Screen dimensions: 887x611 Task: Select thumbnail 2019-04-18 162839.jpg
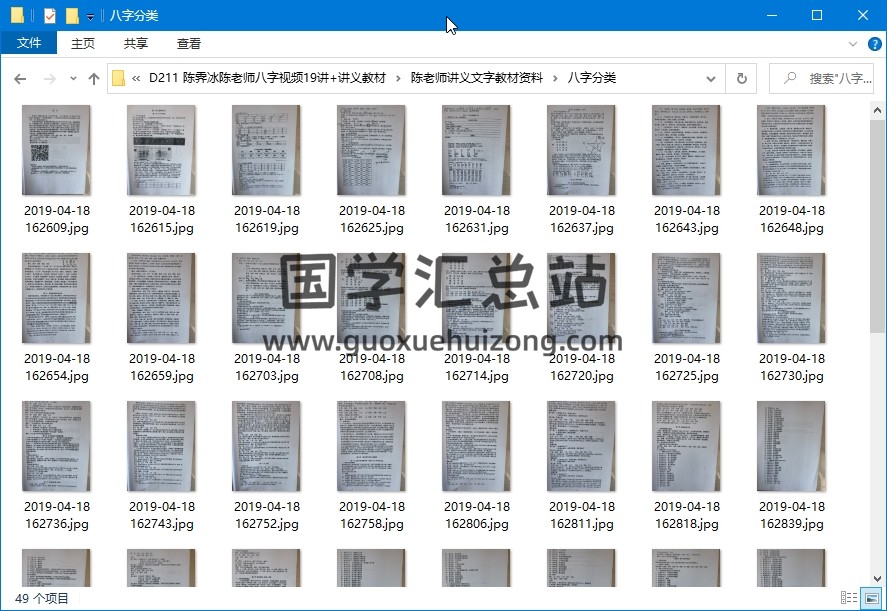(x=791, y=446)
